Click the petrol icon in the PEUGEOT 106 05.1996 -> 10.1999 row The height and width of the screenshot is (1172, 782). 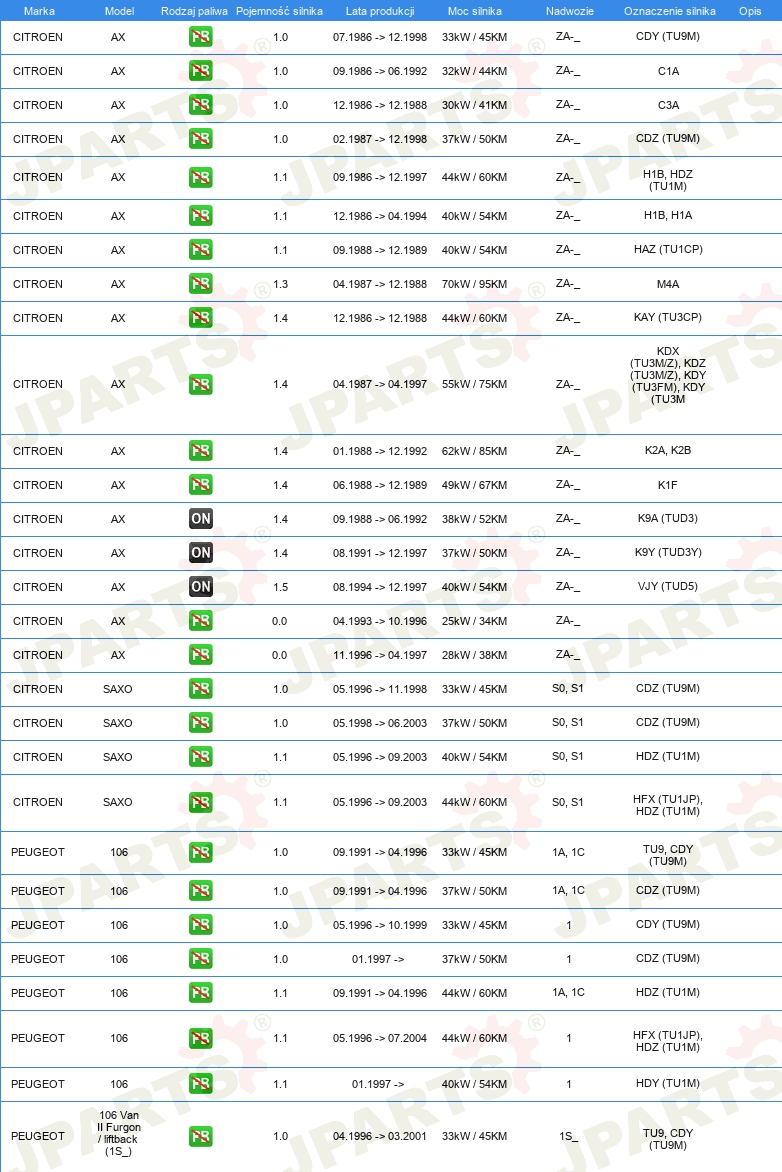point(200,925)
